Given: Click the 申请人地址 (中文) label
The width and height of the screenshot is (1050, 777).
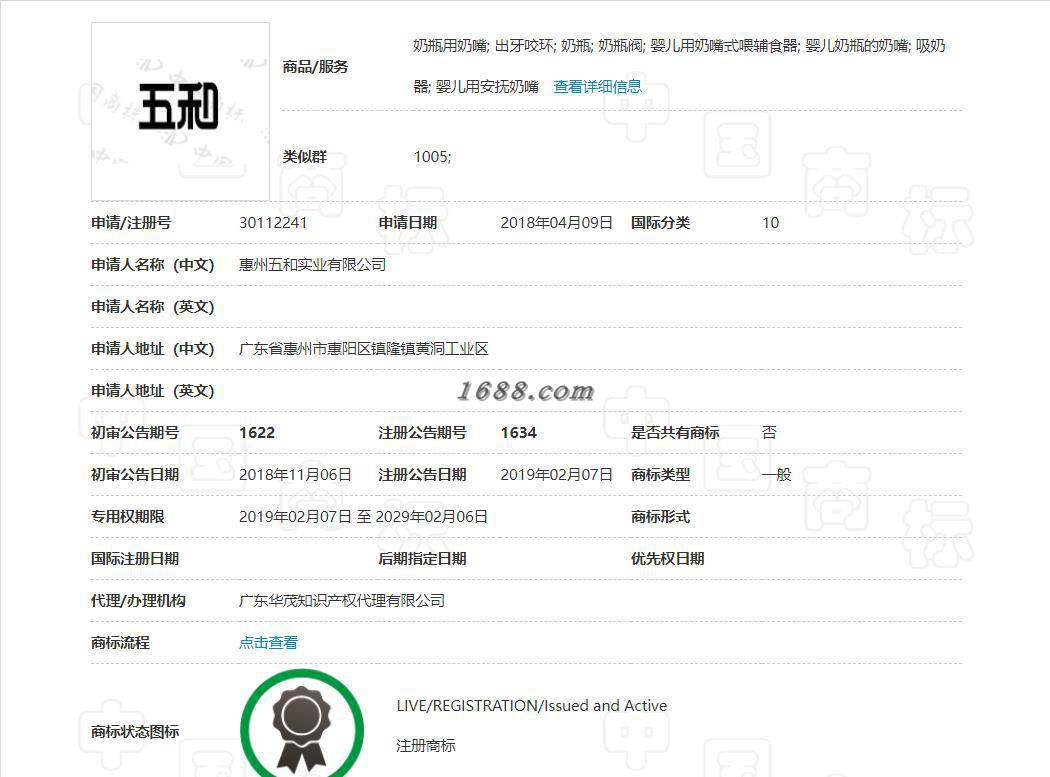Looking at the screenshot, I should (x=153, y=349).
